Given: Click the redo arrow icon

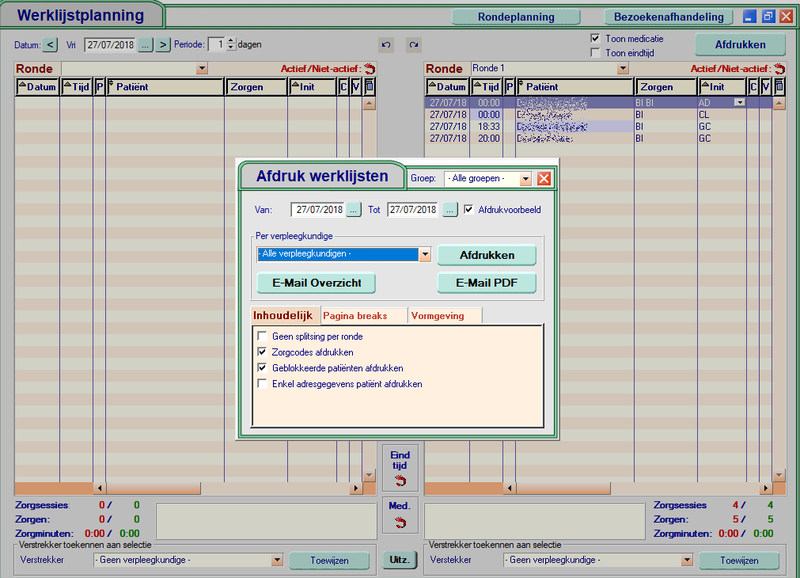Looking at the screenshot, I should tap(413, 45).
